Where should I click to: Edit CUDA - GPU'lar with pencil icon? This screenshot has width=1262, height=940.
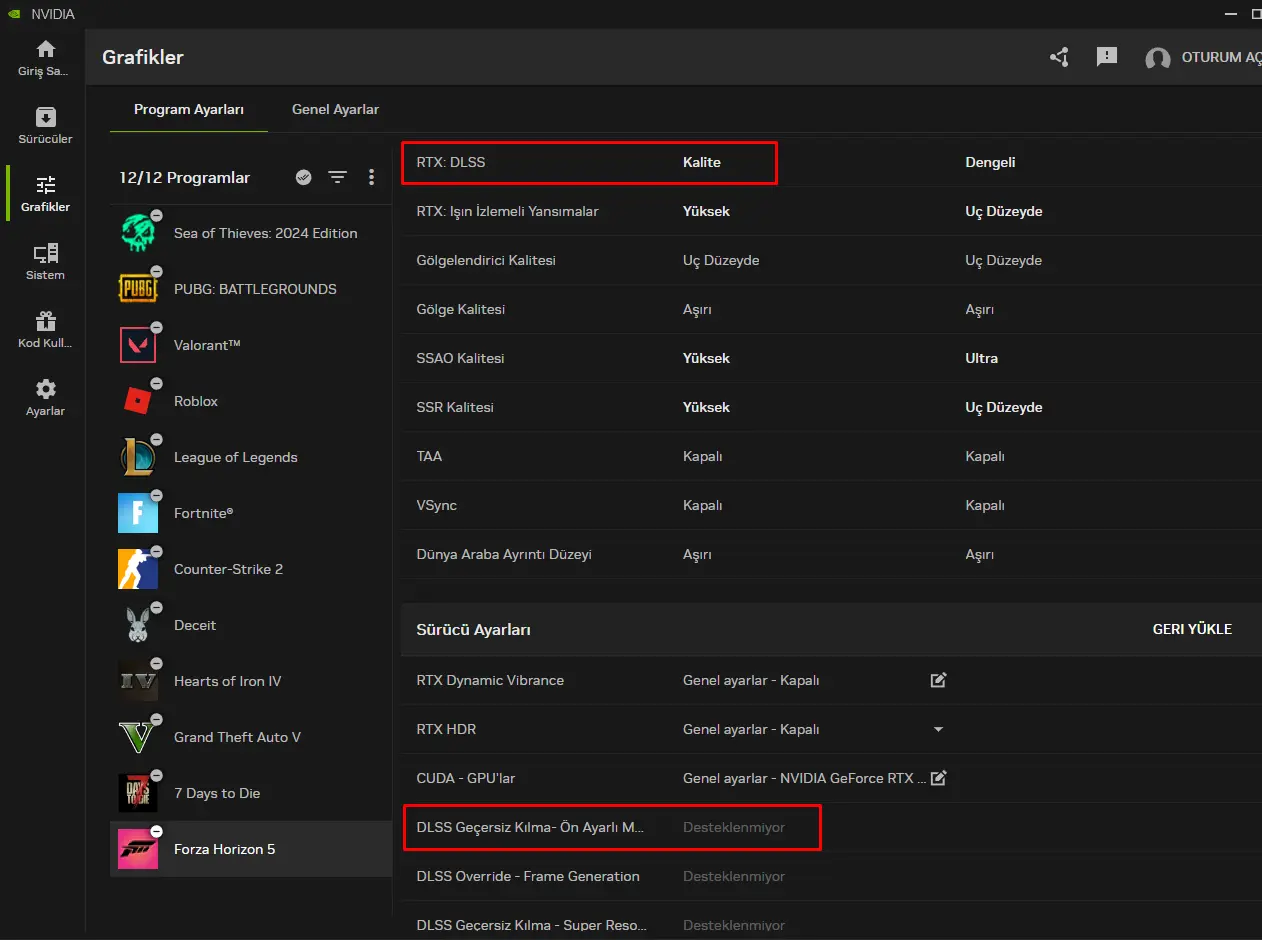point(938,778)
